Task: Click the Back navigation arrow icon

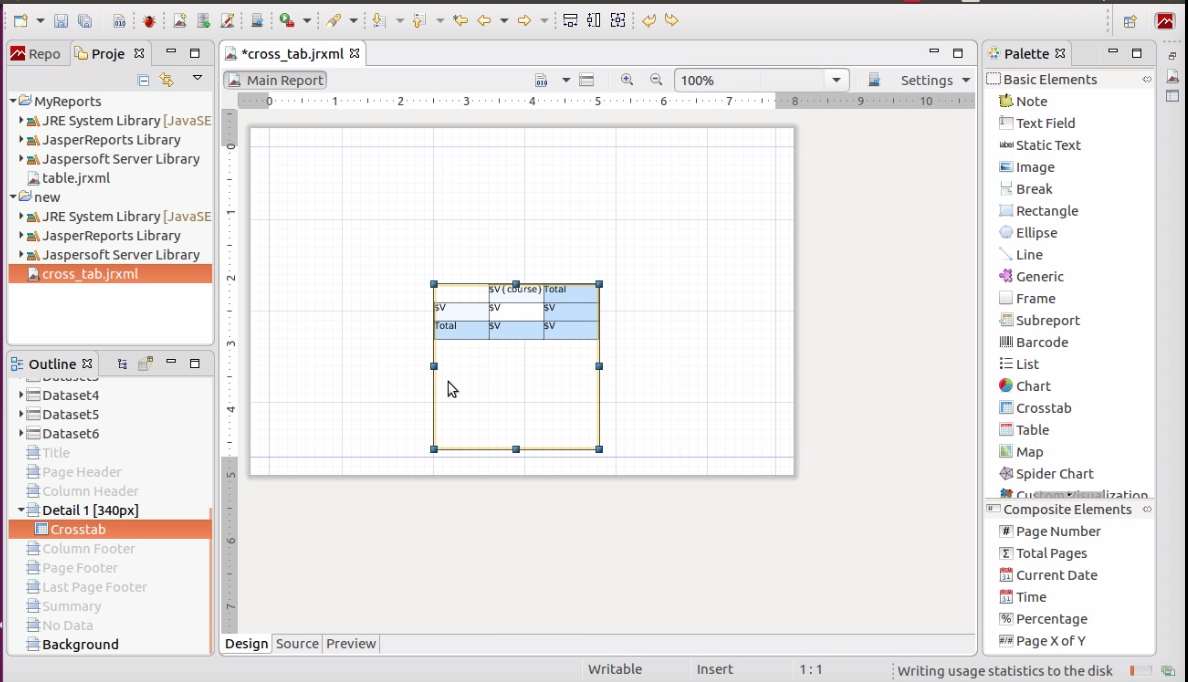Action: coord(484,21)
